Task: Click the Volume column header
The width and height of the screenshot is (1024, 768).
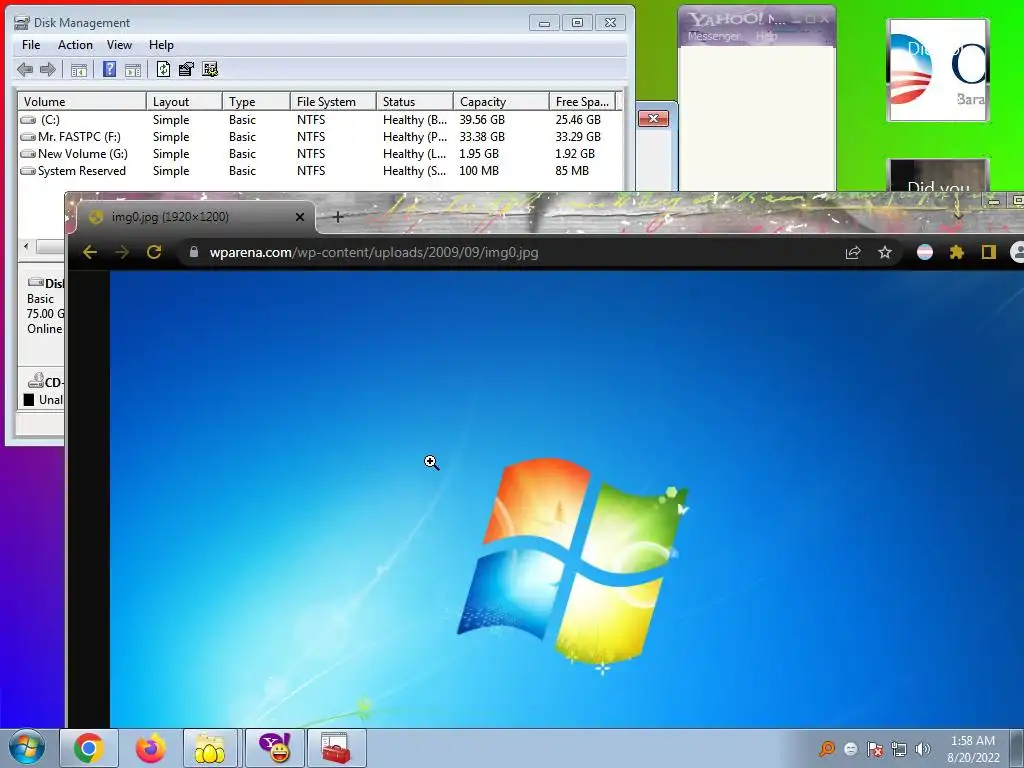Action: 82,101
